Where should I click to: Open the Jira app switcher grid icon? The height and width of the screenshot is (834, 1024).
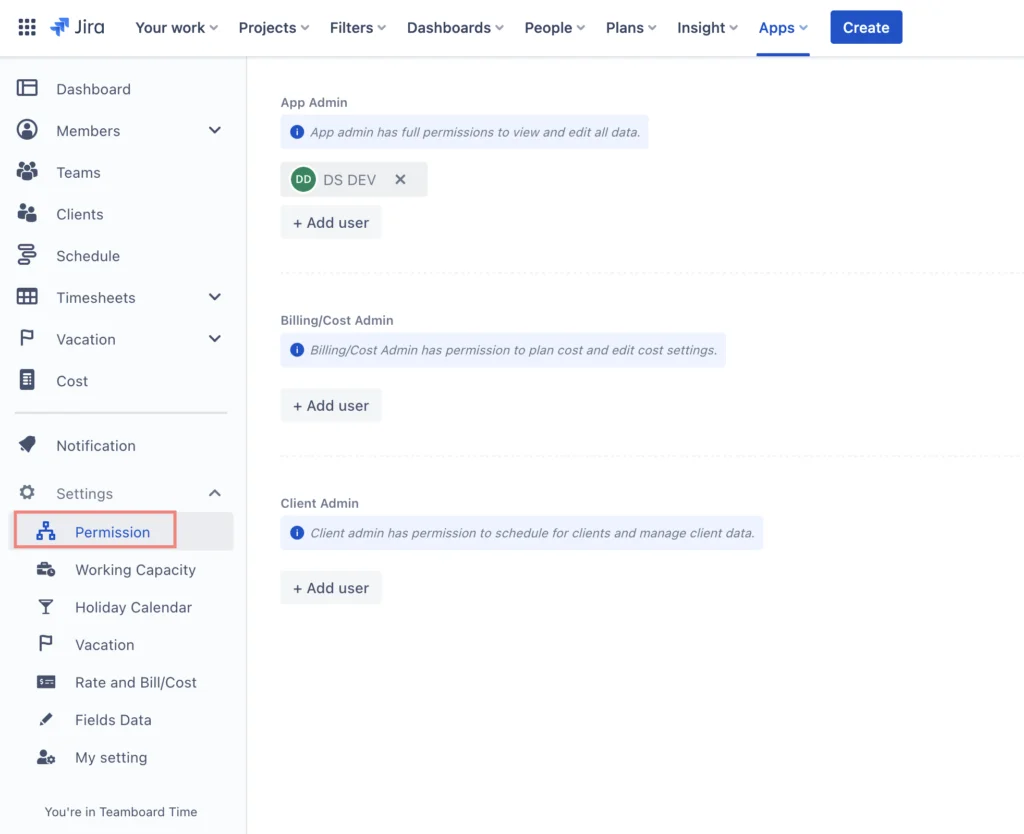[x=27, y=27]
